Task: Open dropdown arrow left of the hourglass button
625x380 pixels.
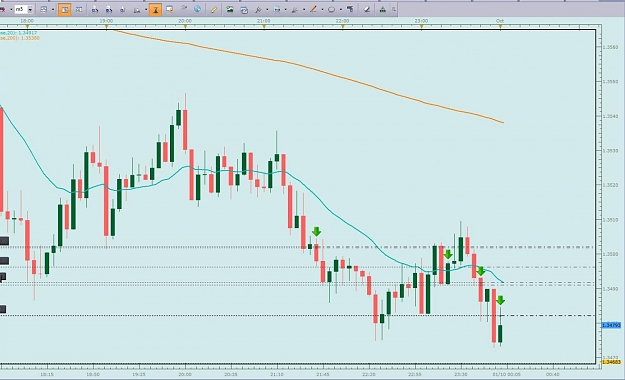Action: (x=146, y=10)
